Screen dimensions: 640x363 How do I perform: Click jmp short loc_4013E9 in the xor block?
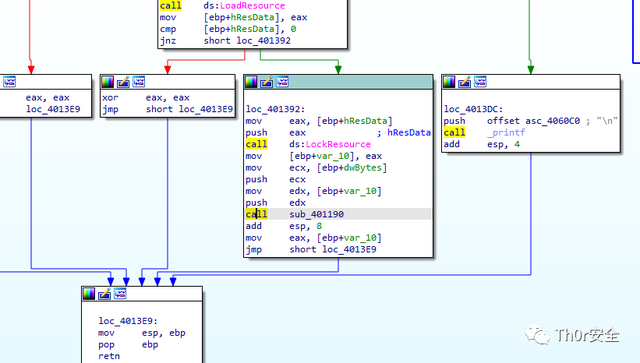pos(167,109)
